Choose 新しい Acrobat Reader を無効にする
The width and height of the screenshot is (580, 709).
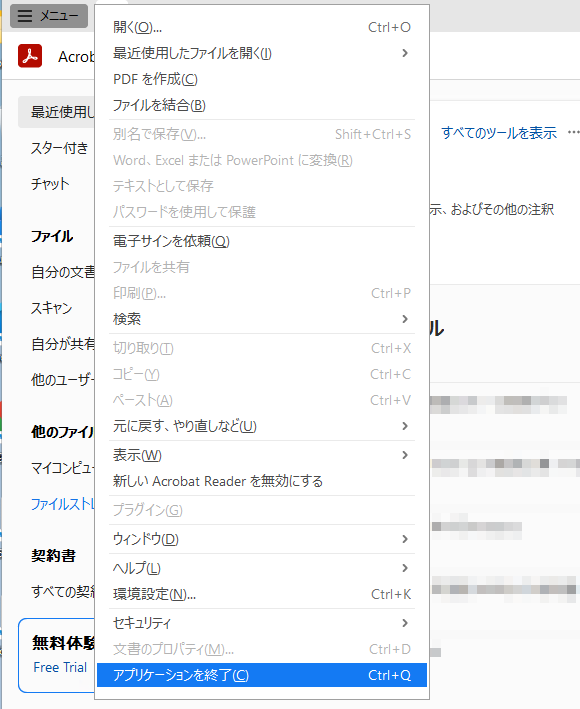(262, 481)
